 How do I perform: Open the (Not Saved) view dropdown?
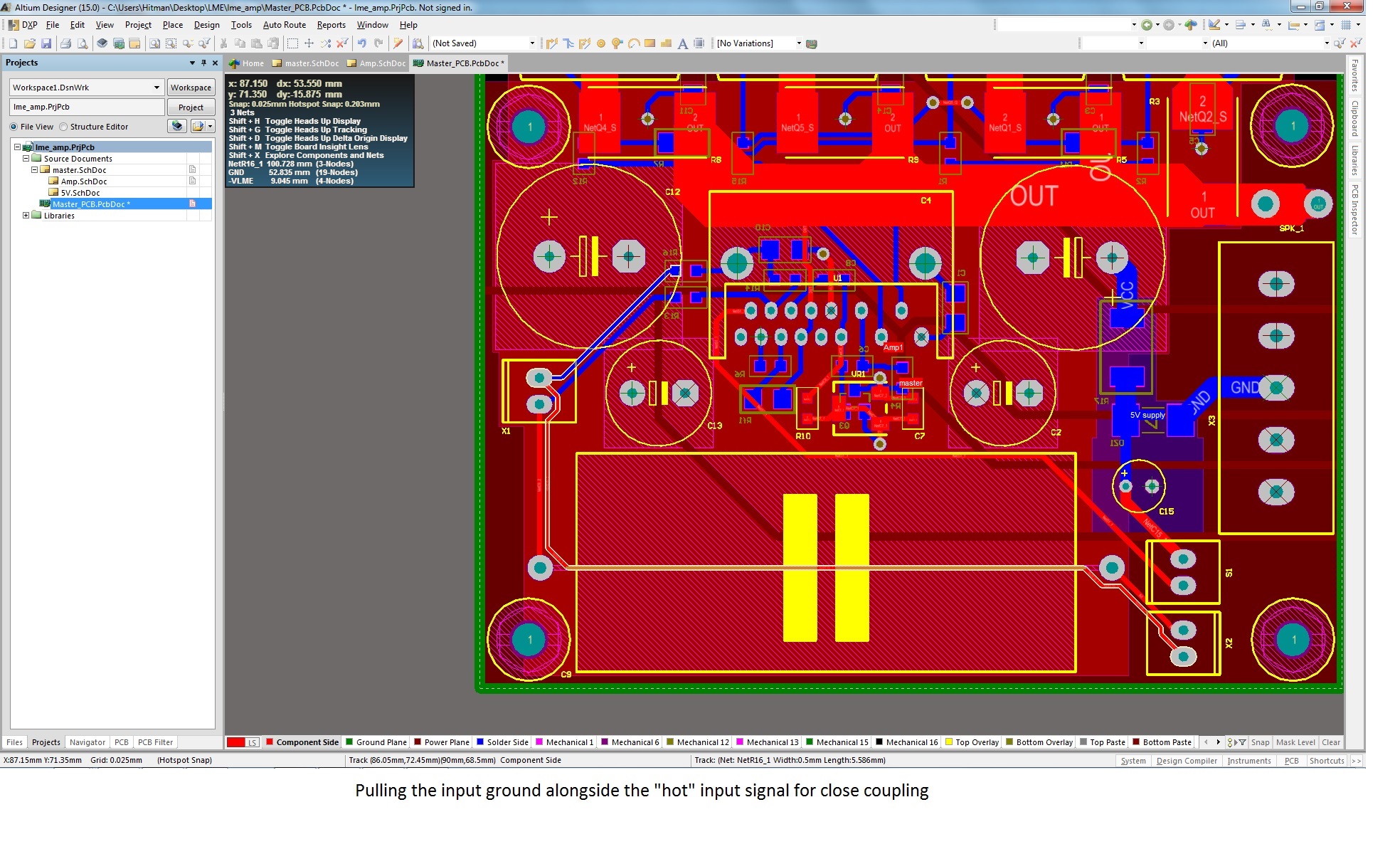pos(531,43)
